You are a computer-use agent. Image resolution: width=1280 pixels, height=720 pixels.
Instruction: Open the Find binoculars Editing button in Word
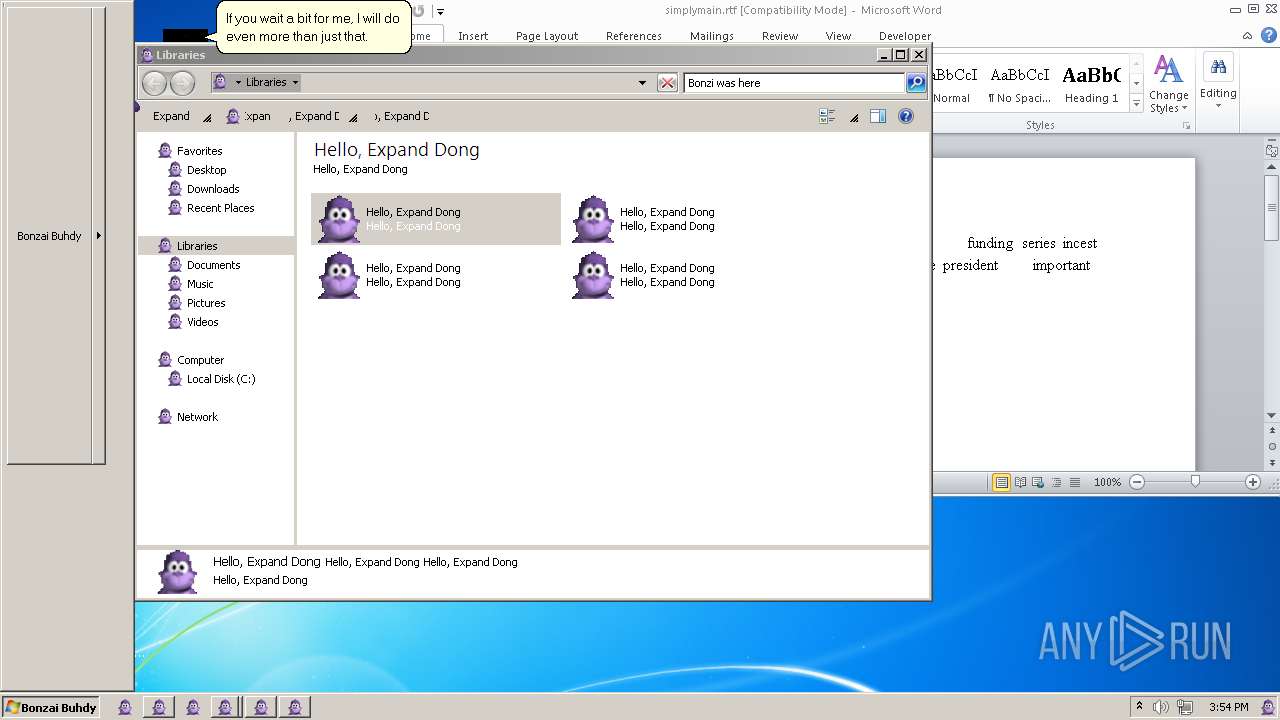pos(1218,67)
